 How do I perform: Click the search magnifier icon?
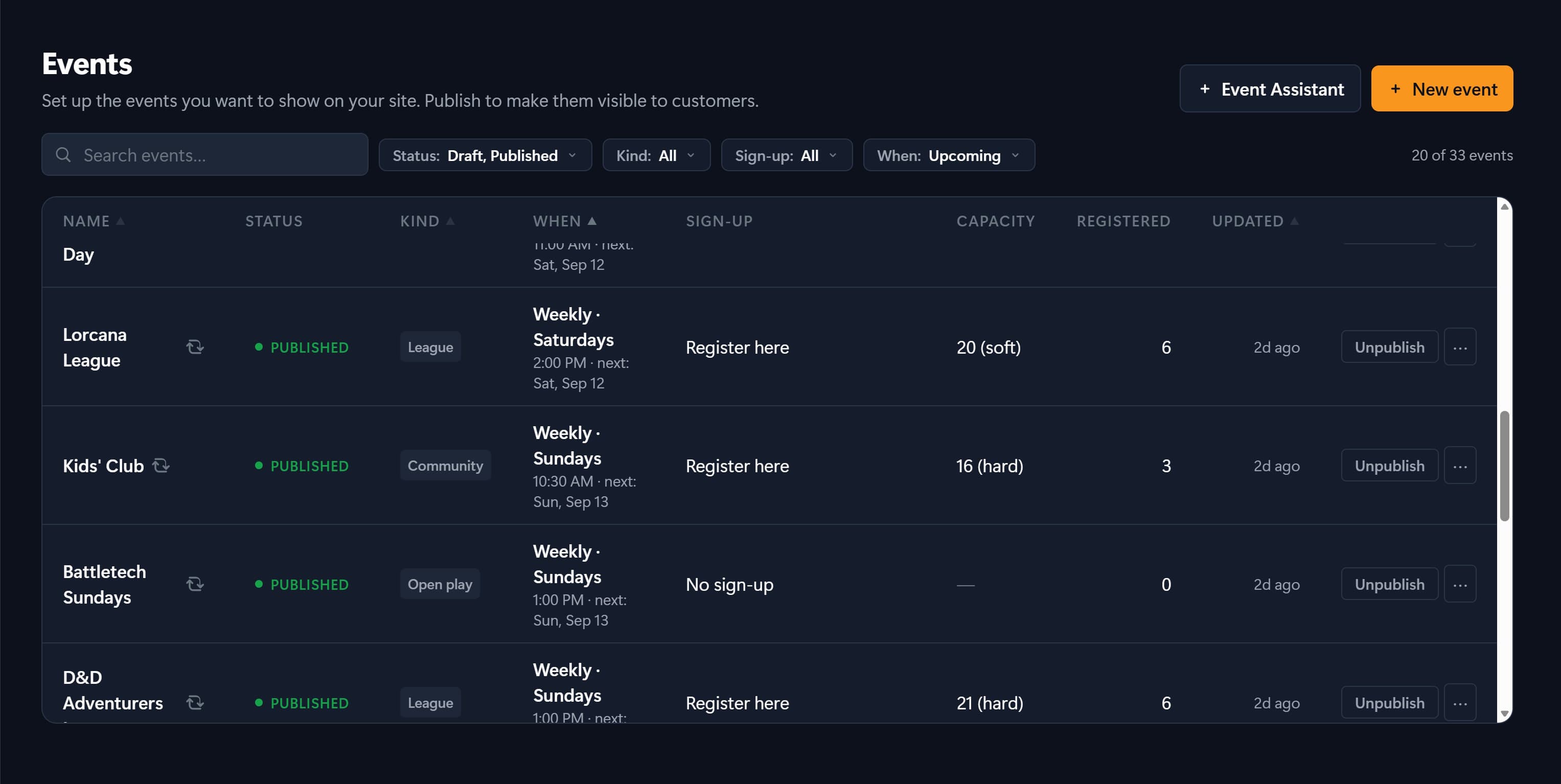(63, 155)
